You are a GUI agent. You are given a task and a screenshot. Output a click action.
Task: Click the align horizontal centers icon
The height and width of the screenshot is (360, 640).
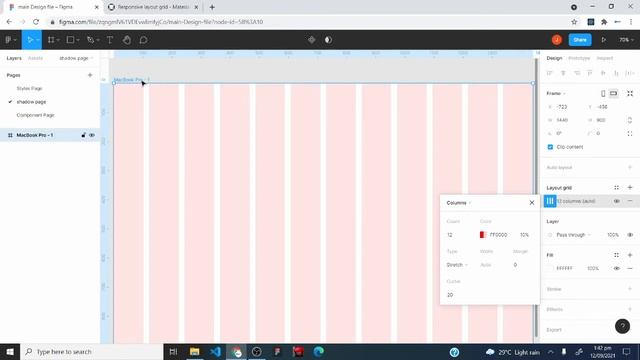563,73
